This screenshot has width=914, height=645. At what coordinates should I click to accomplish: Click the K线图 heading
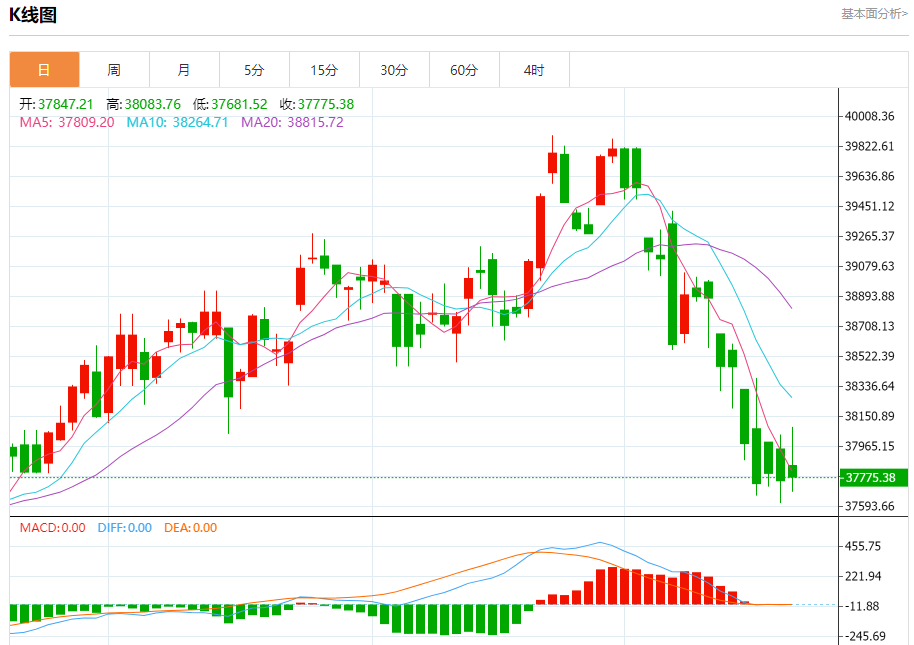(33, 15)
